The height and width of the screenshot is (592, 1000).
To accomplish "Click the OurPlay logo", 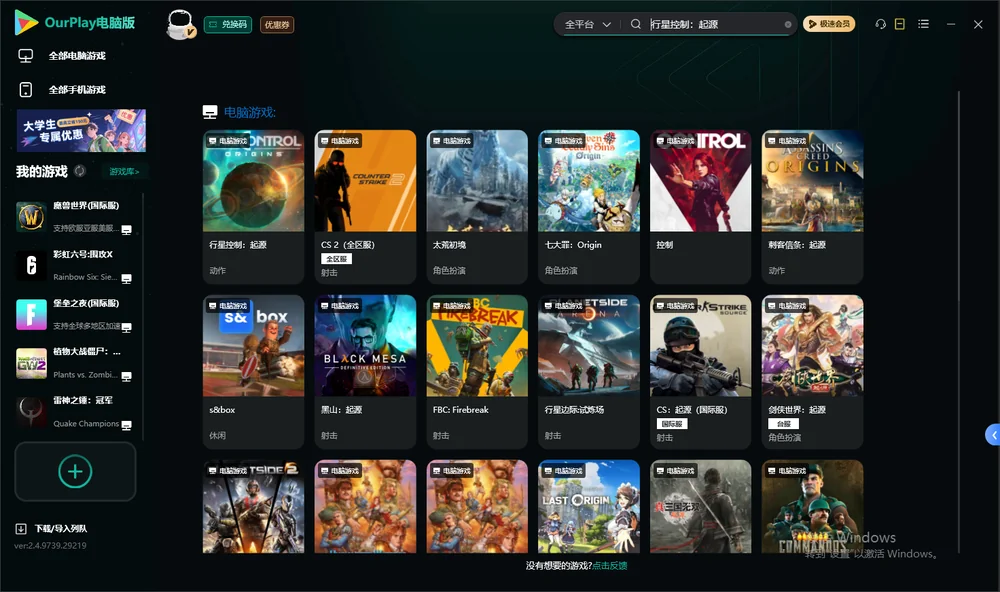I will (74, 23).
